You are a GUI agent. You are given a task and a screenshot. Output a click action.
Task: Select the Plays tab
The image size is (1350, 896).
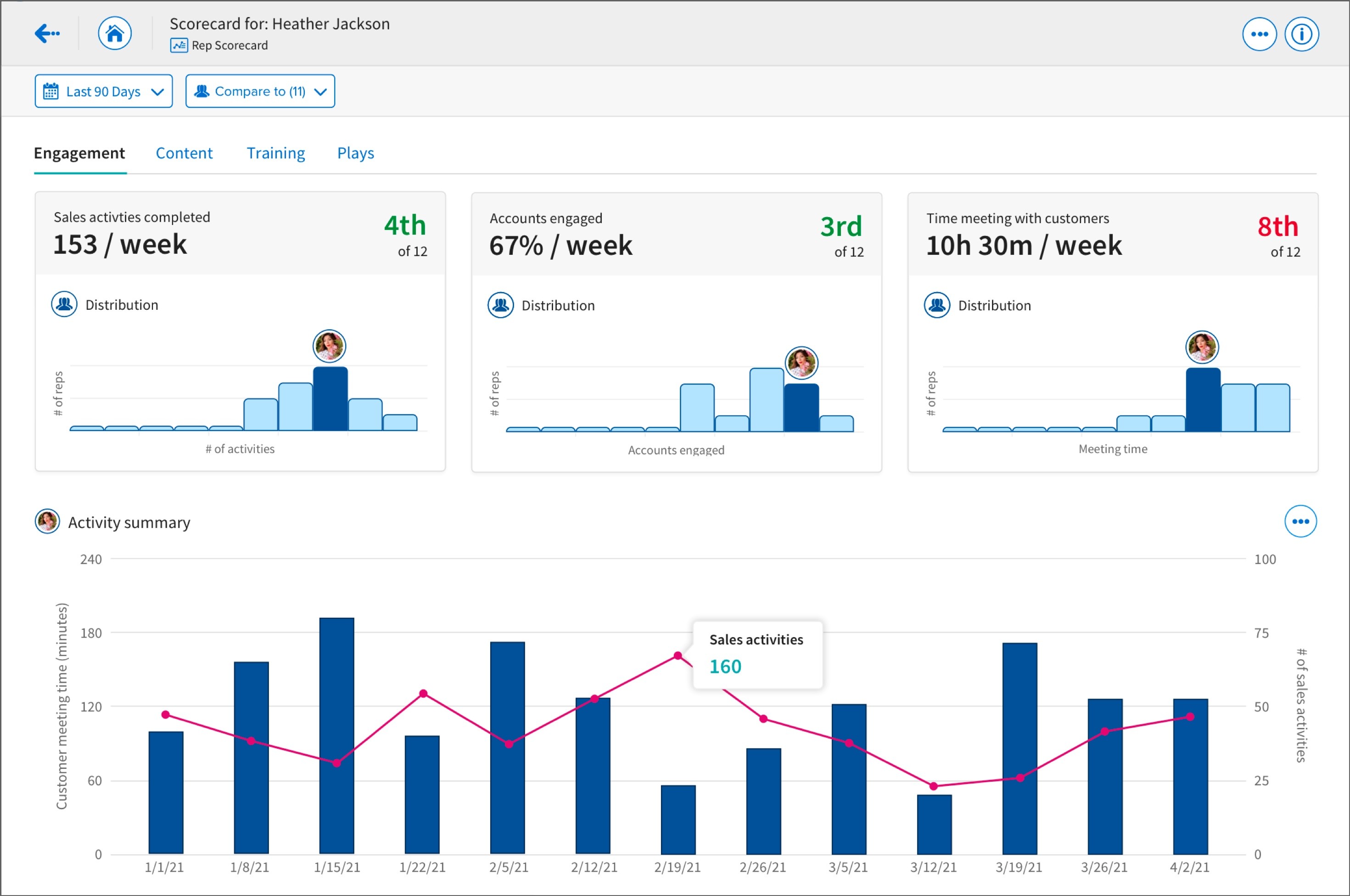click(x=355, y=153)
